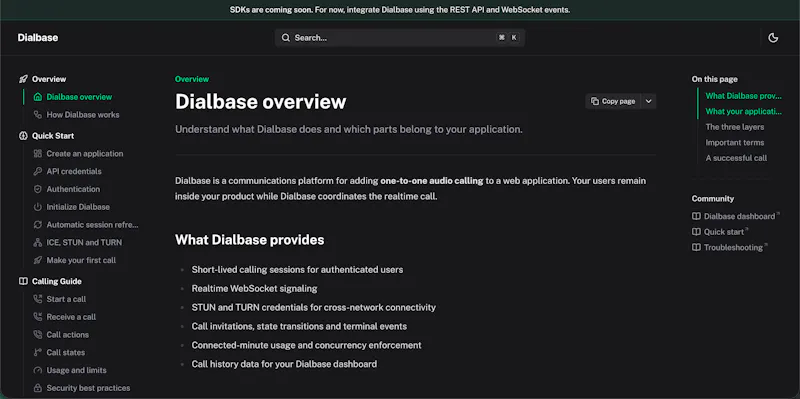The height and width of the screenshot is (399, 800).
Task: Click the network icon beside ICE, STUN and TURN
Action: pyautogui.click(x=38, y=242)
